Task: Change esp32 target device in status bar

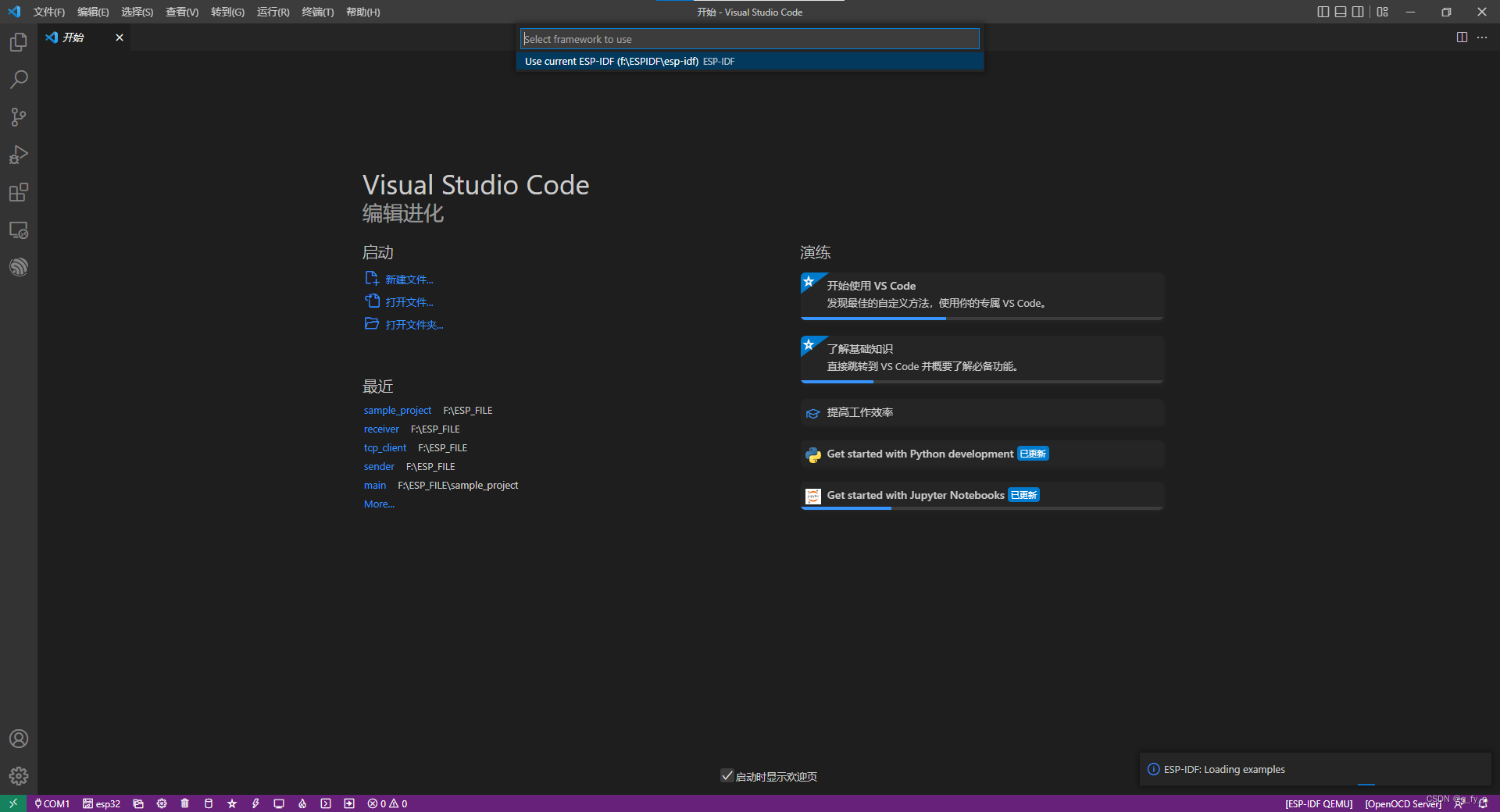Action: (102, 803)
